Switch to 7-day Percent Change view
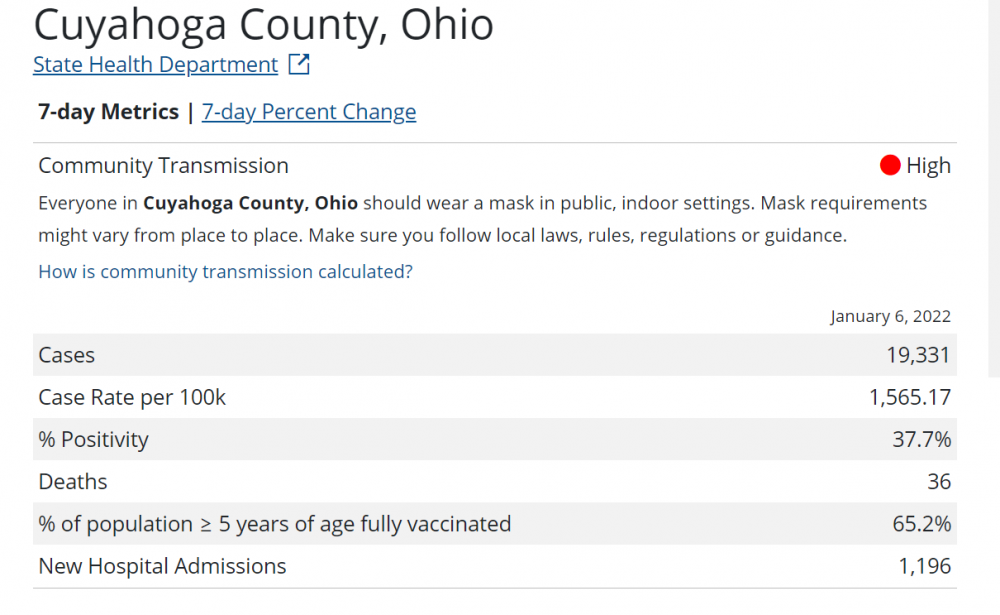The image size is (1000, 615). pos(309,112)
